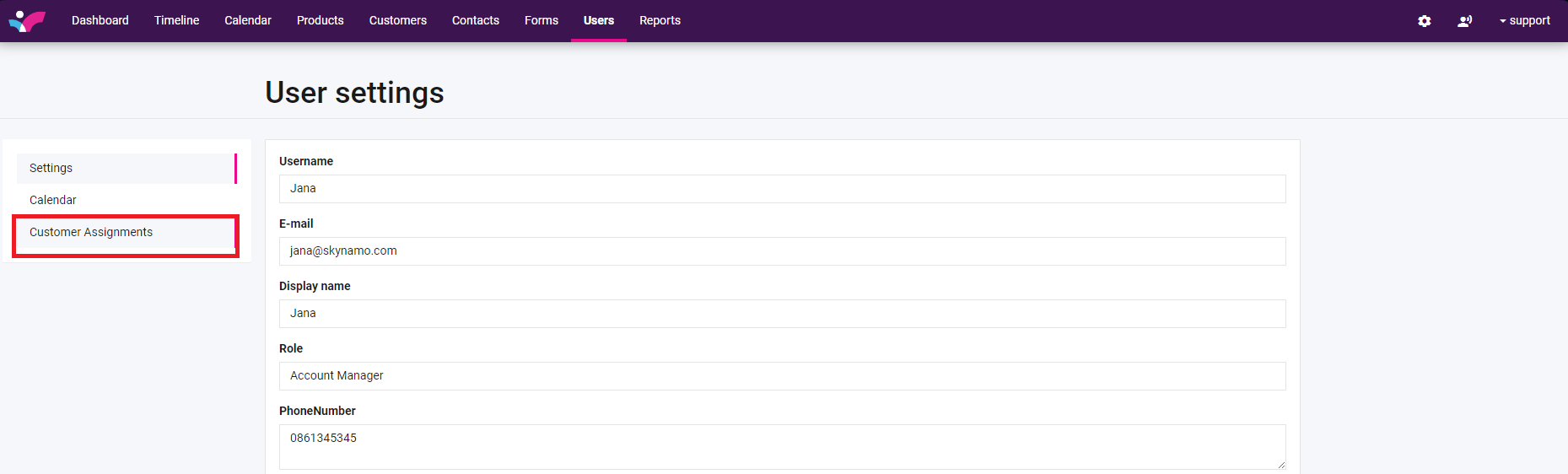1568x474 pixels.
Task: Open Customer Assignments in sidebar
Action: click(x=91, y=232)
